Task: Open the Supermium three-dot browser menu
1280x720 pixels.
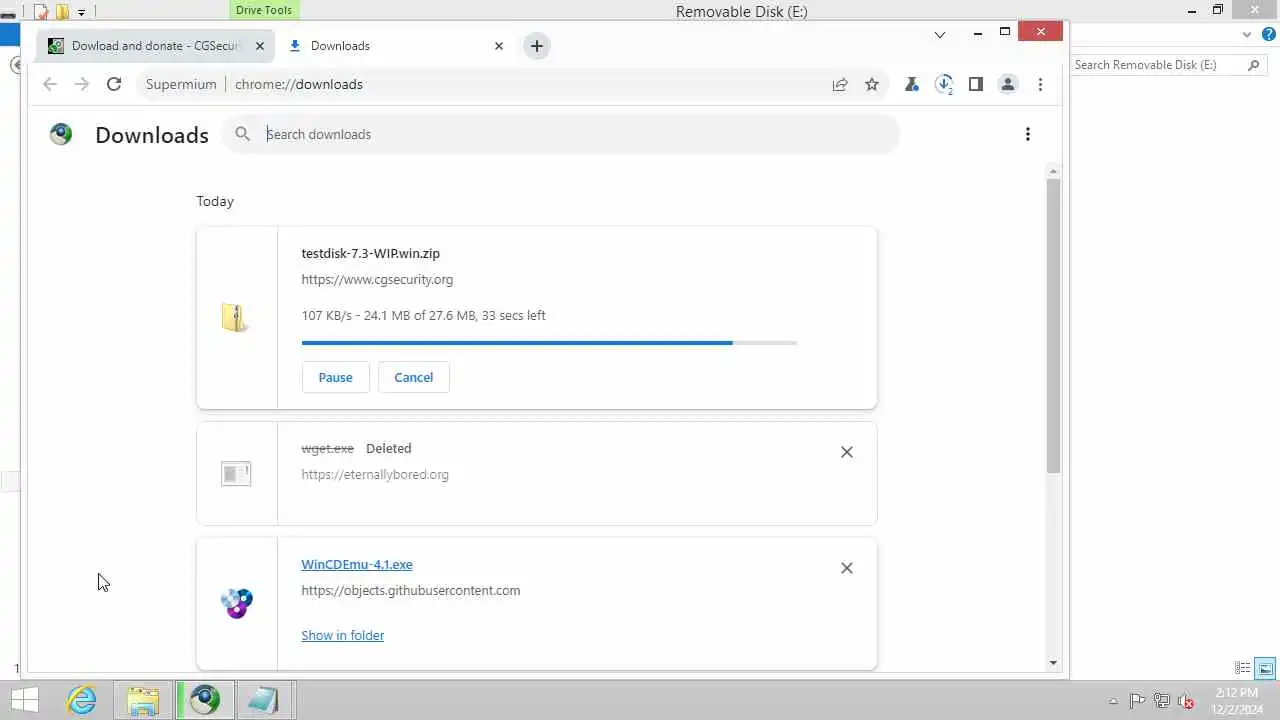Action: click(x=1040, y=84)
